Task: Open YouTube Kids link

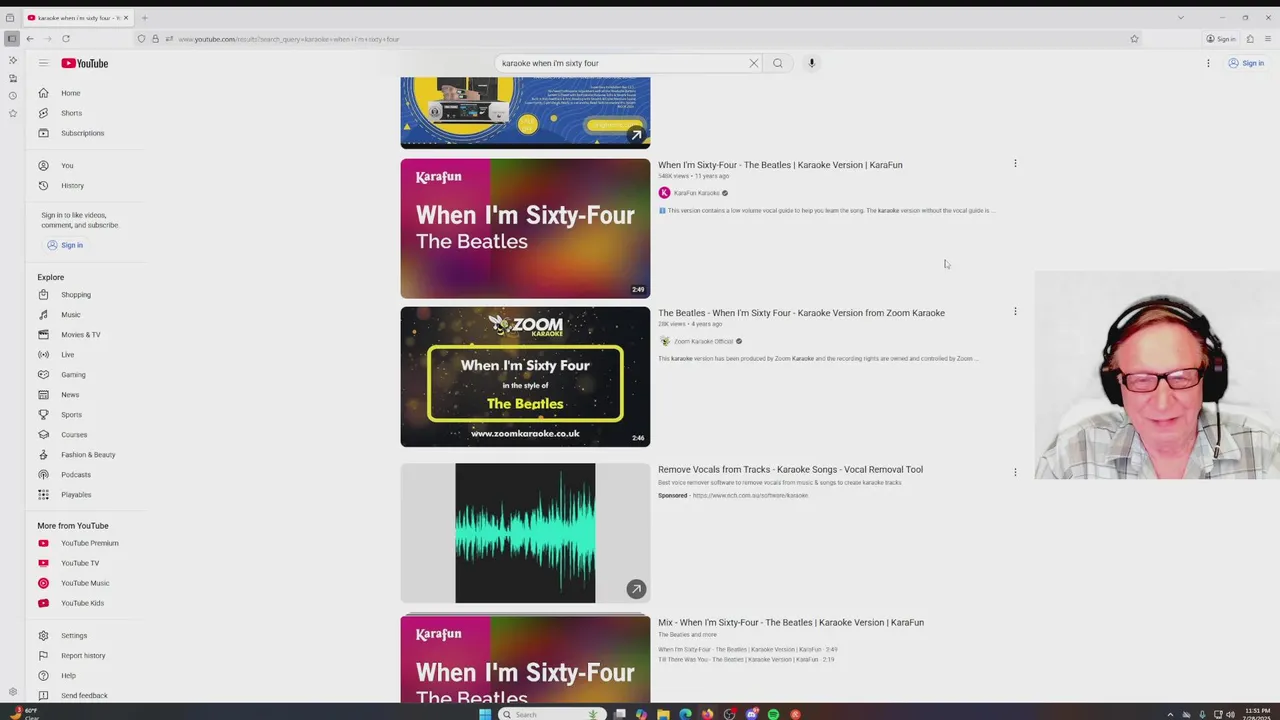Action: point(84,603)
